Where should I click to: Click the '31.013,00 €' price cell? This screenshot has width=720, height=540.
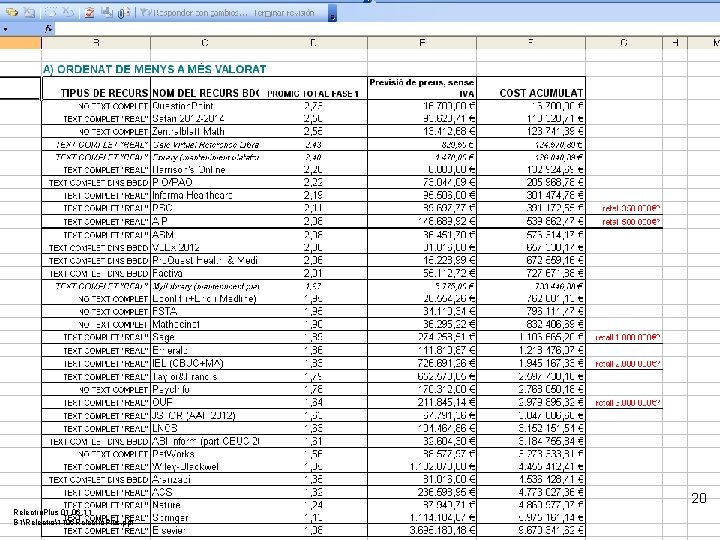[422, 479]
